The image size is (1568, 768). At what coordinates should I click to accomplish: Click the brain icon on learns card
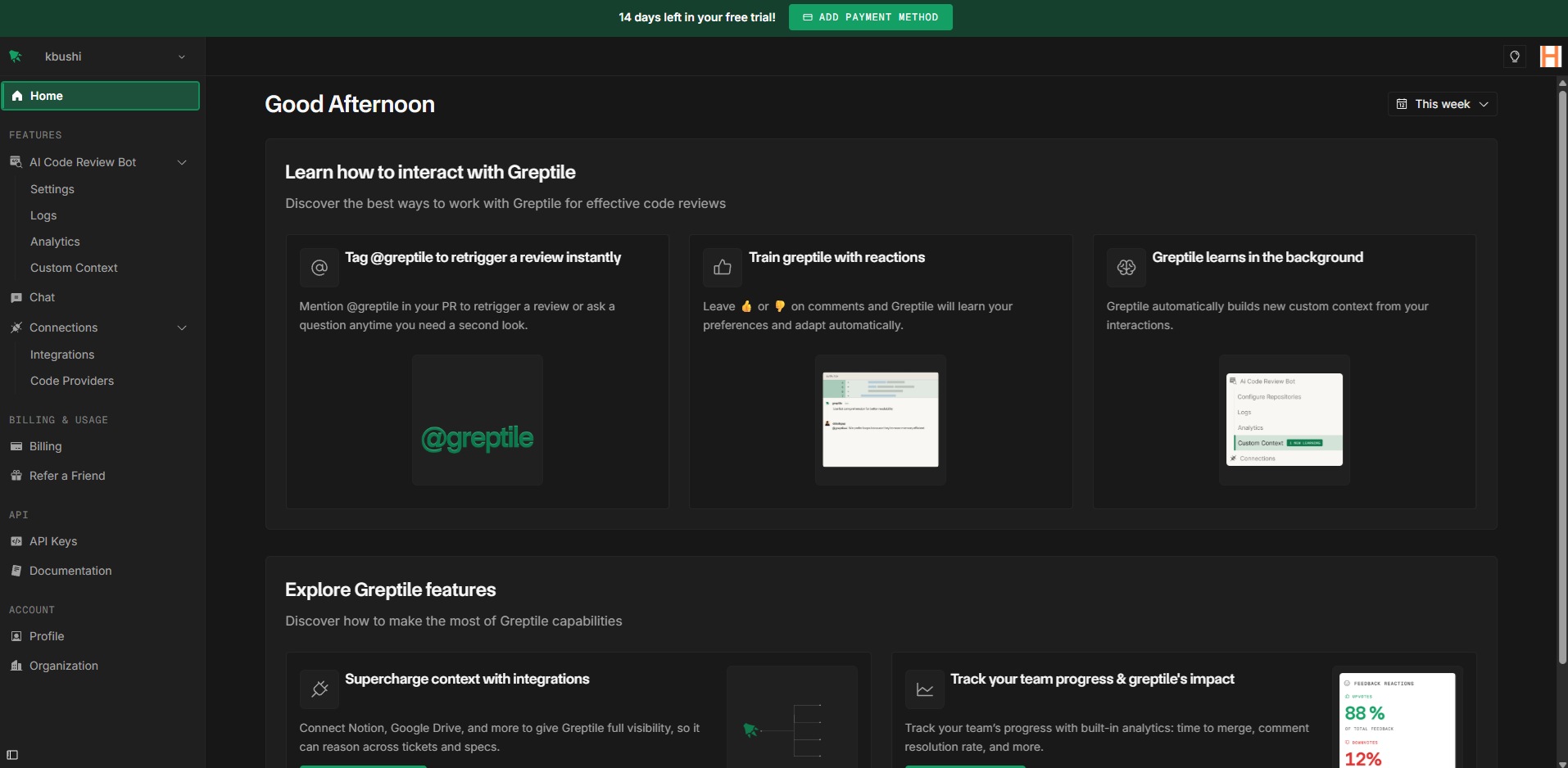click(1126, 268)
